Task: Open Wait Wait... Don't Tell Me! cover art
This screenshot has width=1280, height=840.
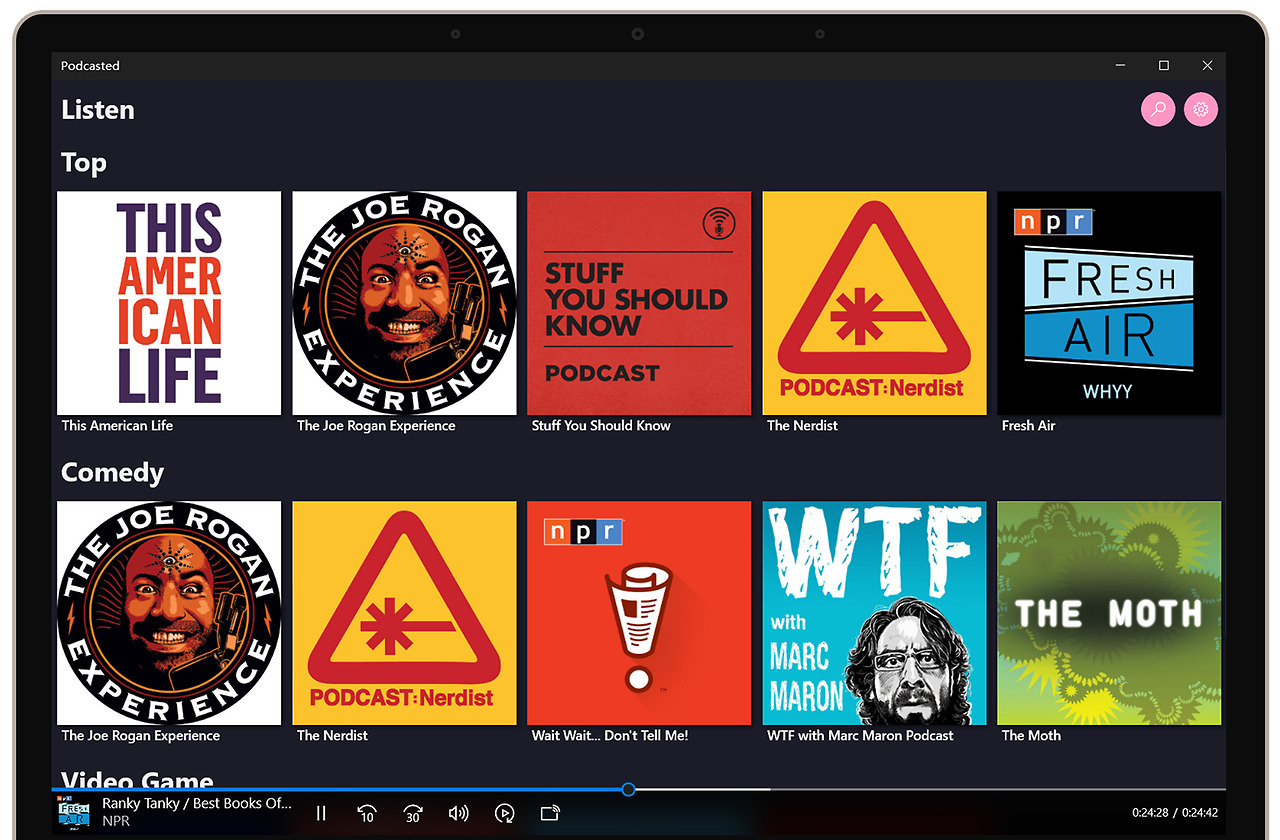Action: (x=639, y=613)
